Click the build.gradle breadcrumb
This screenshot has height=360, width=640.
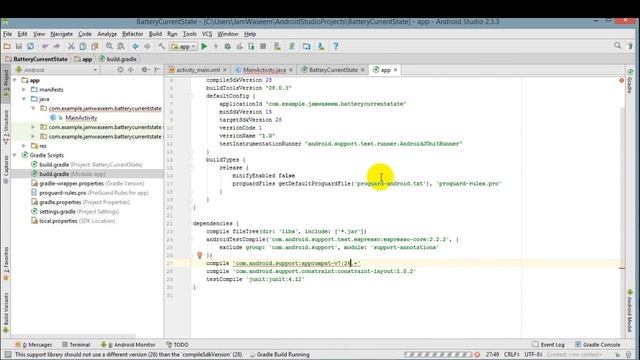pos(118,59)
